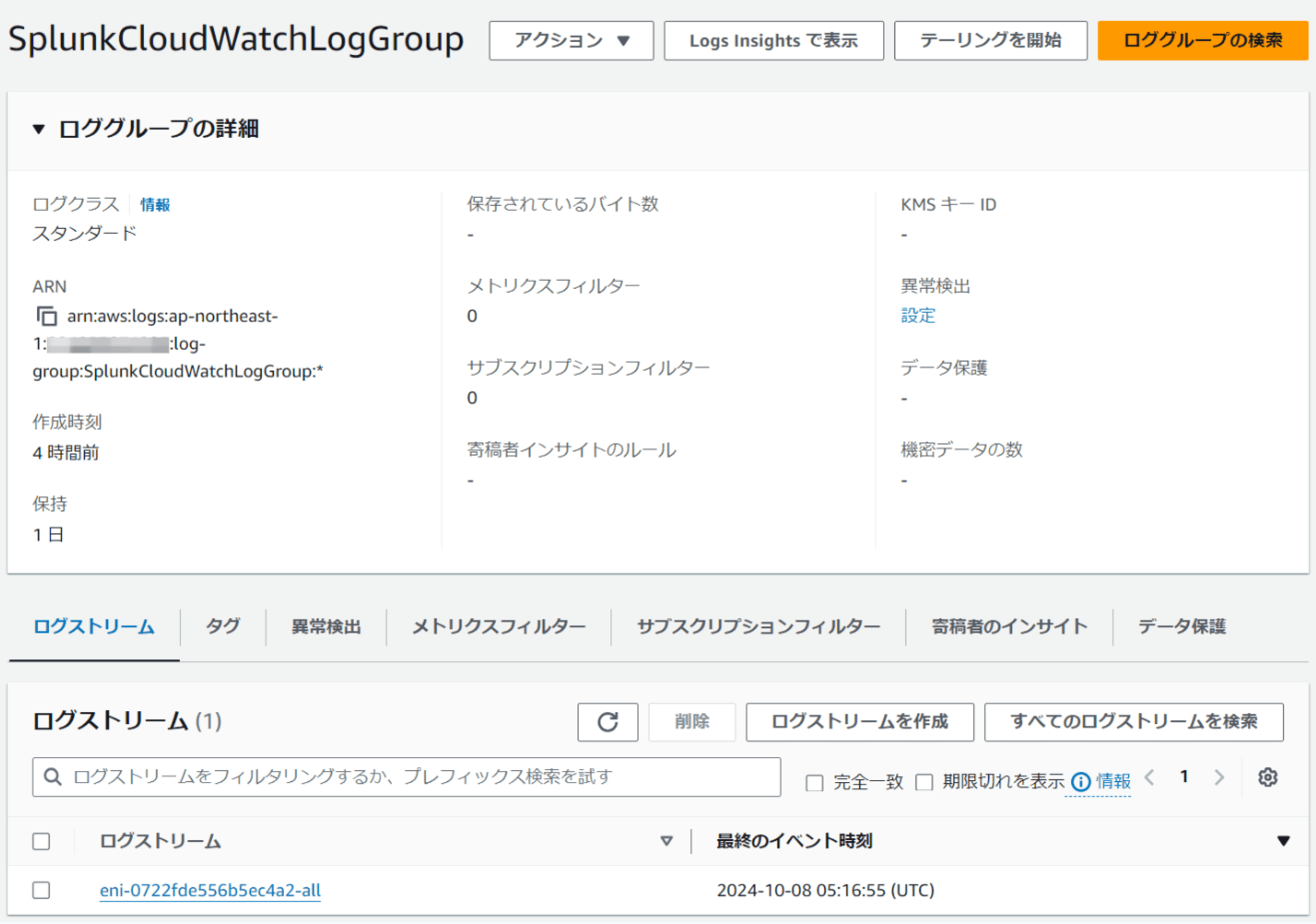Click the ログストリーム (1) section heading
The height and width of the screenshot is (924, 1316).
127,721
